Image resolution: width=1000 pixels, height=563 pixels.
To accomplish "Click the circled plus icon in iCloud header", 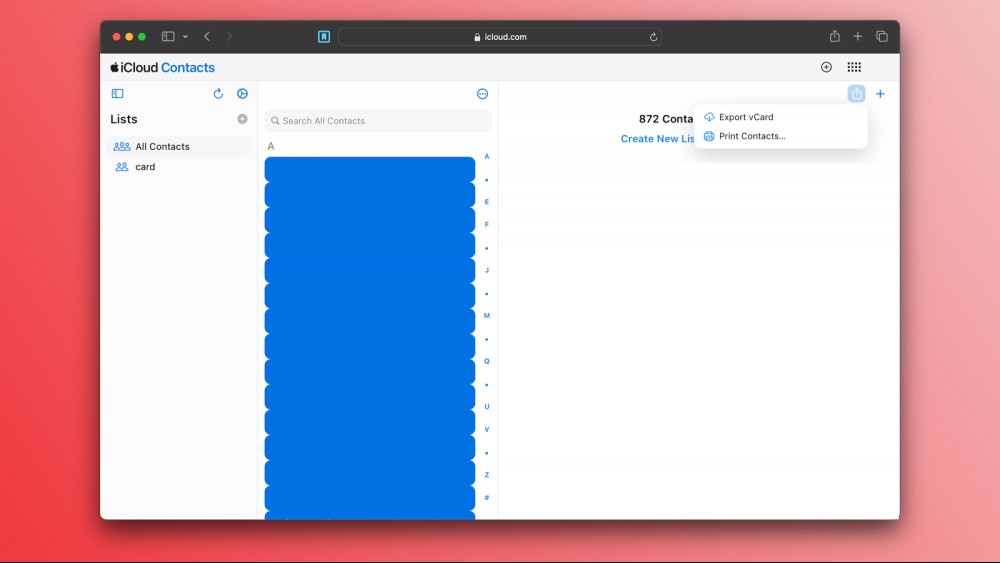I will (826, 67).
